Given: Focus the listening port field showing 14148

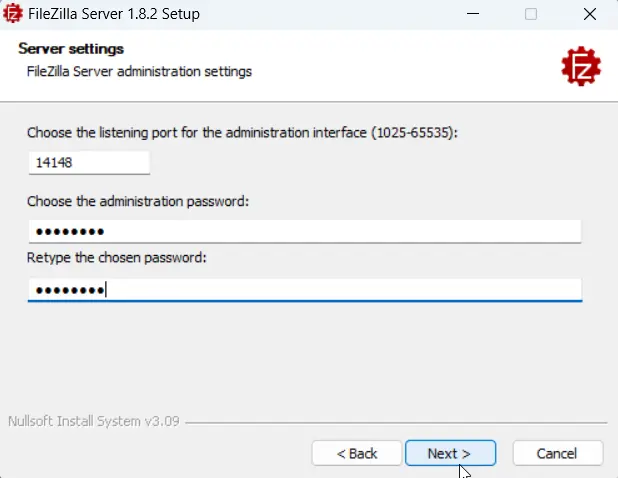Looking at the screenshot, I should [89, 162].
